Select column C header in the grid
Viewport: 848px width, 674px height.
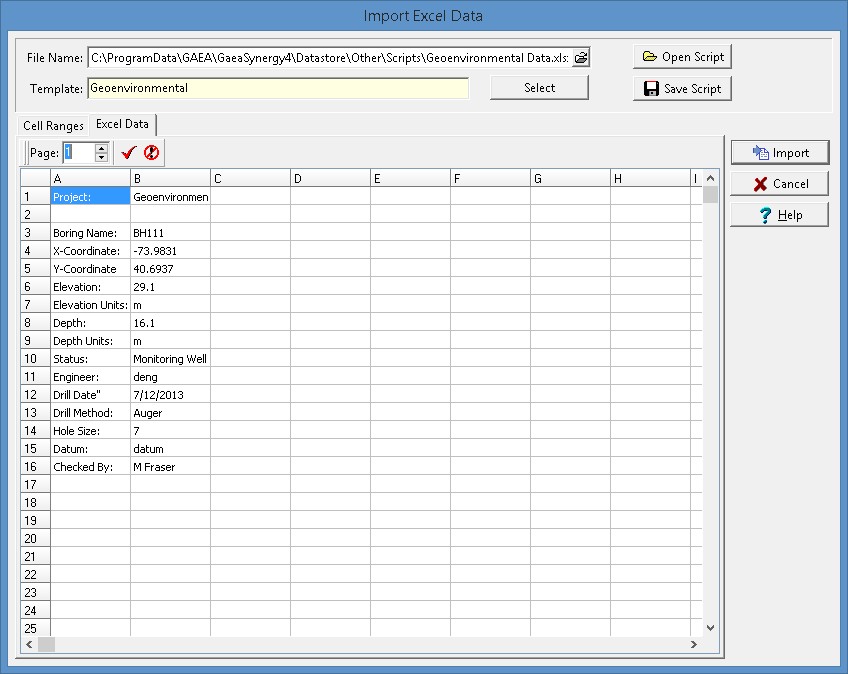coord(250,179)
